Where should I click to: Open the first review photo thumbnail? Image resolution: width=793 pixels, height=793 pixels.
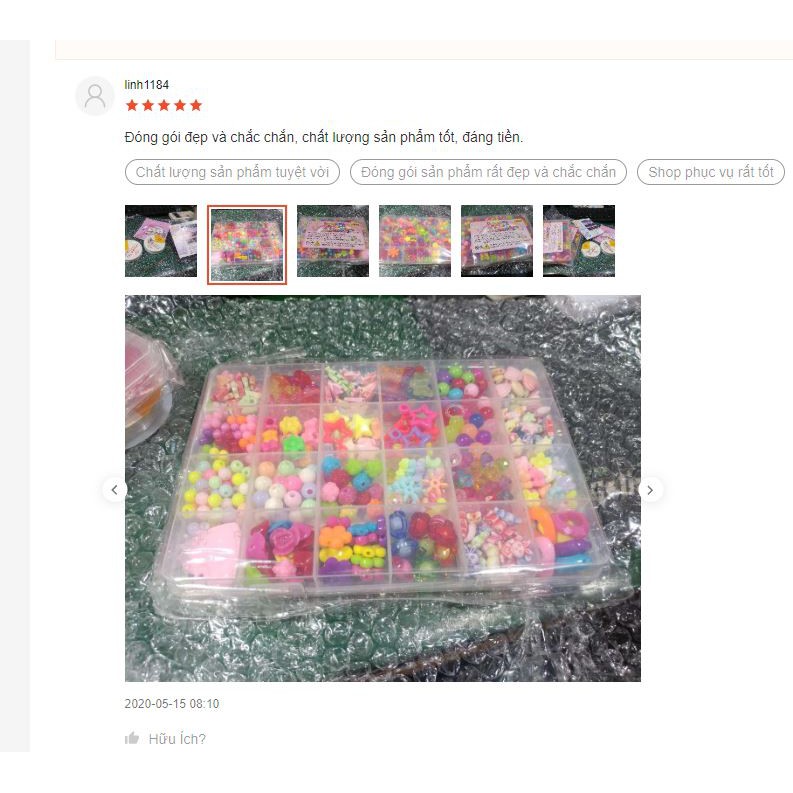(x=161, y=241)
